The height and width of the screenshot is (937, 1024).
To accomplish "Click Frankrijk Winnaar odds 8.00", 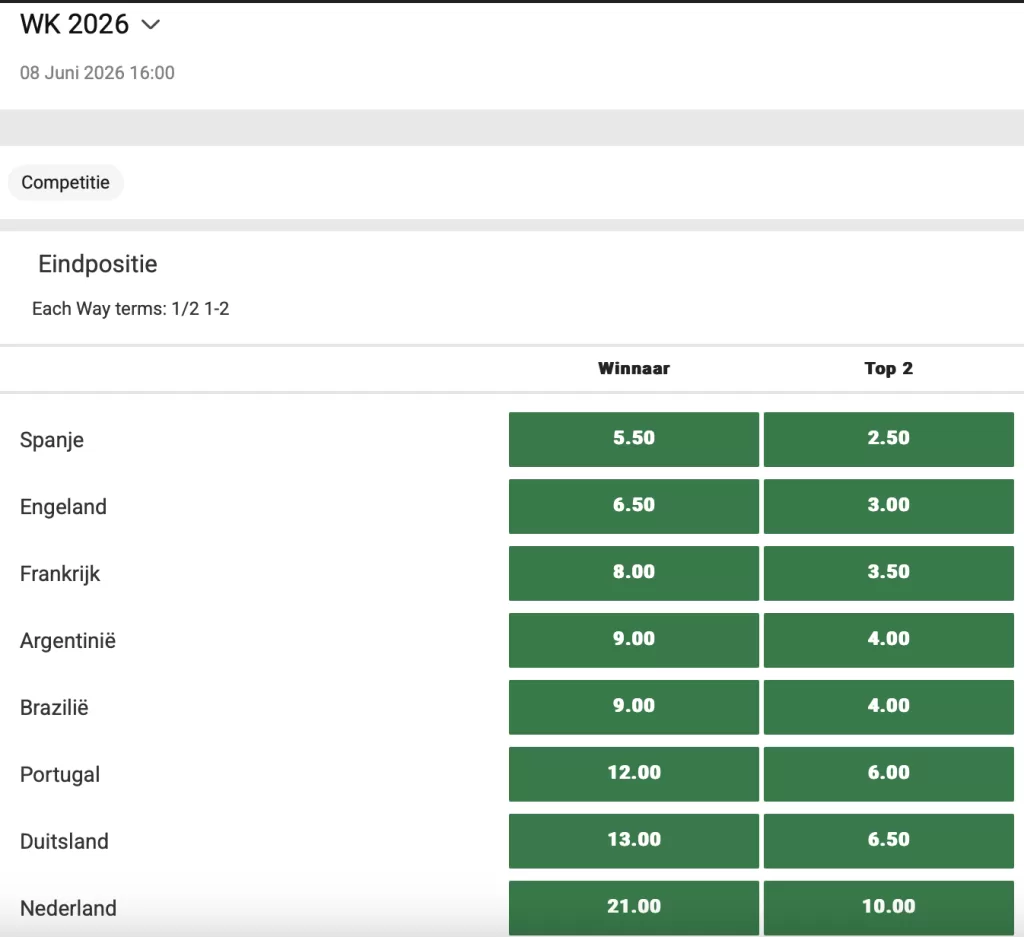I will pyautogui.click(x=633, y=573).
